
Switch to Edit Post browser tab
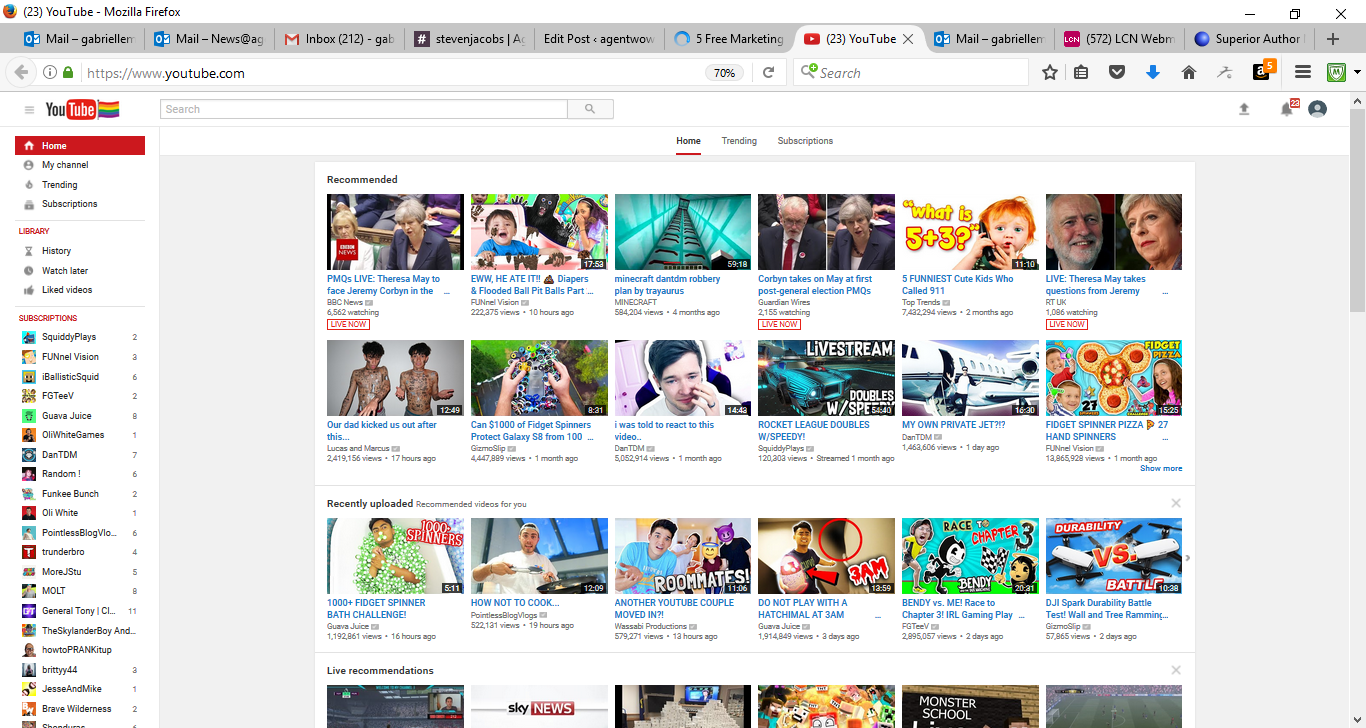click(x=599, y=39)
